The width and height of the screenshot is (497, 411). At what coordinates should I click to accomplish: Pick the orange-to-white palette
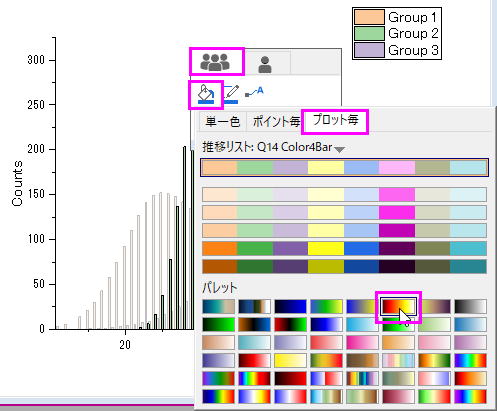(398, 342)
